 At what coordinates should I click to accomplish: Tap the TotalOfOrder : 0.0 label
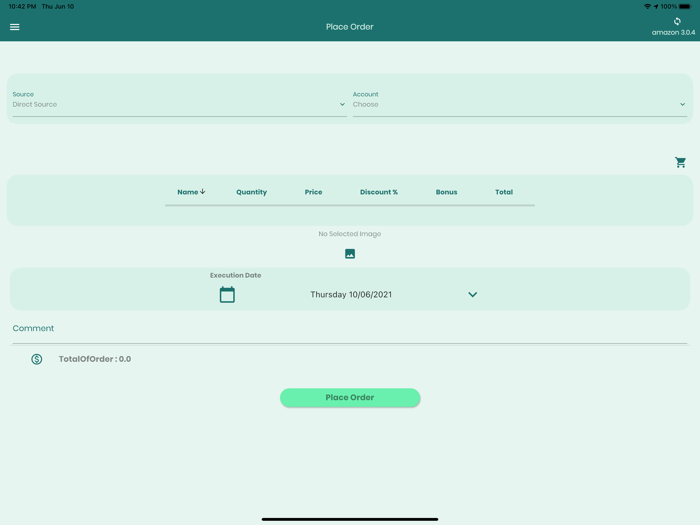[95, 359]
